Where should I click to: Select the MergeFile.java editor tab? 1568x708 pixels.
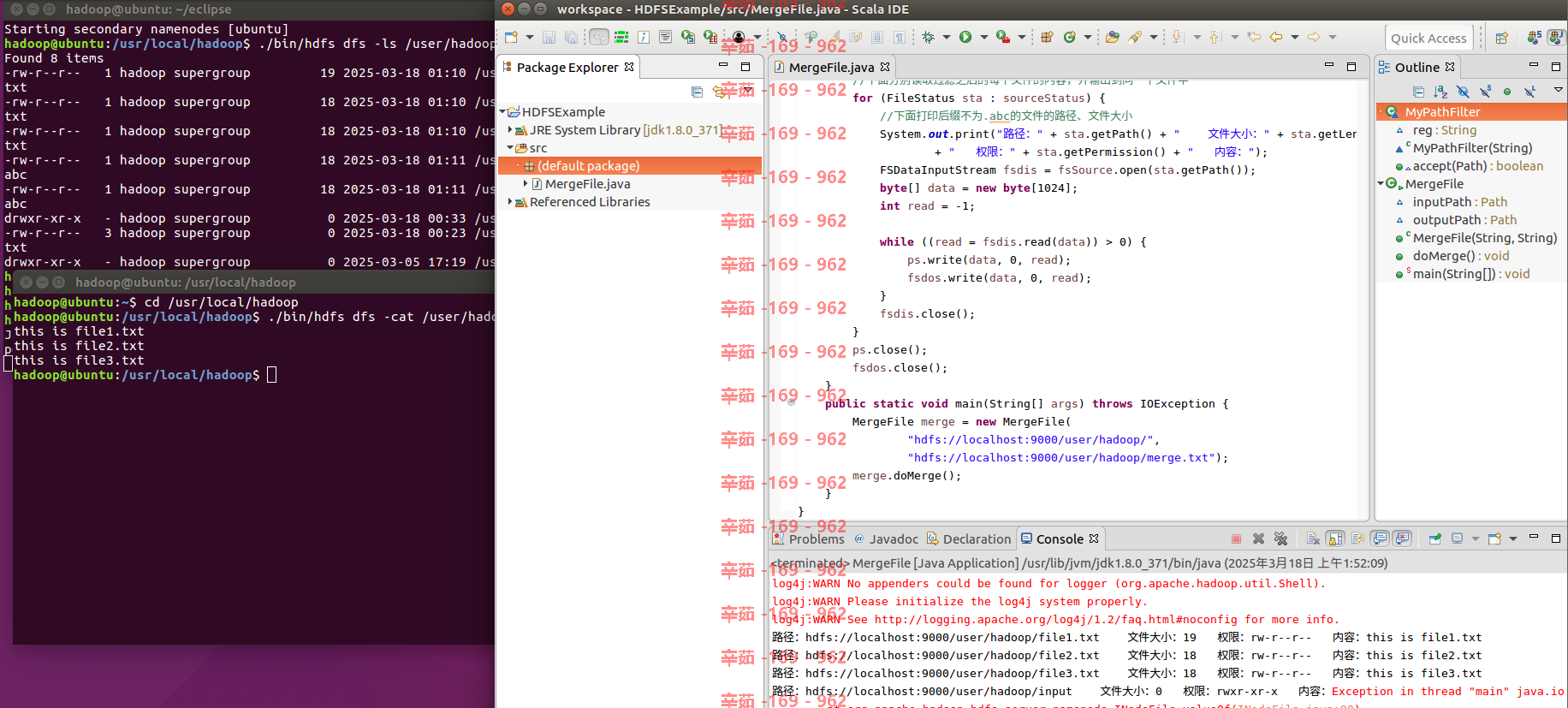coord(831,68)
